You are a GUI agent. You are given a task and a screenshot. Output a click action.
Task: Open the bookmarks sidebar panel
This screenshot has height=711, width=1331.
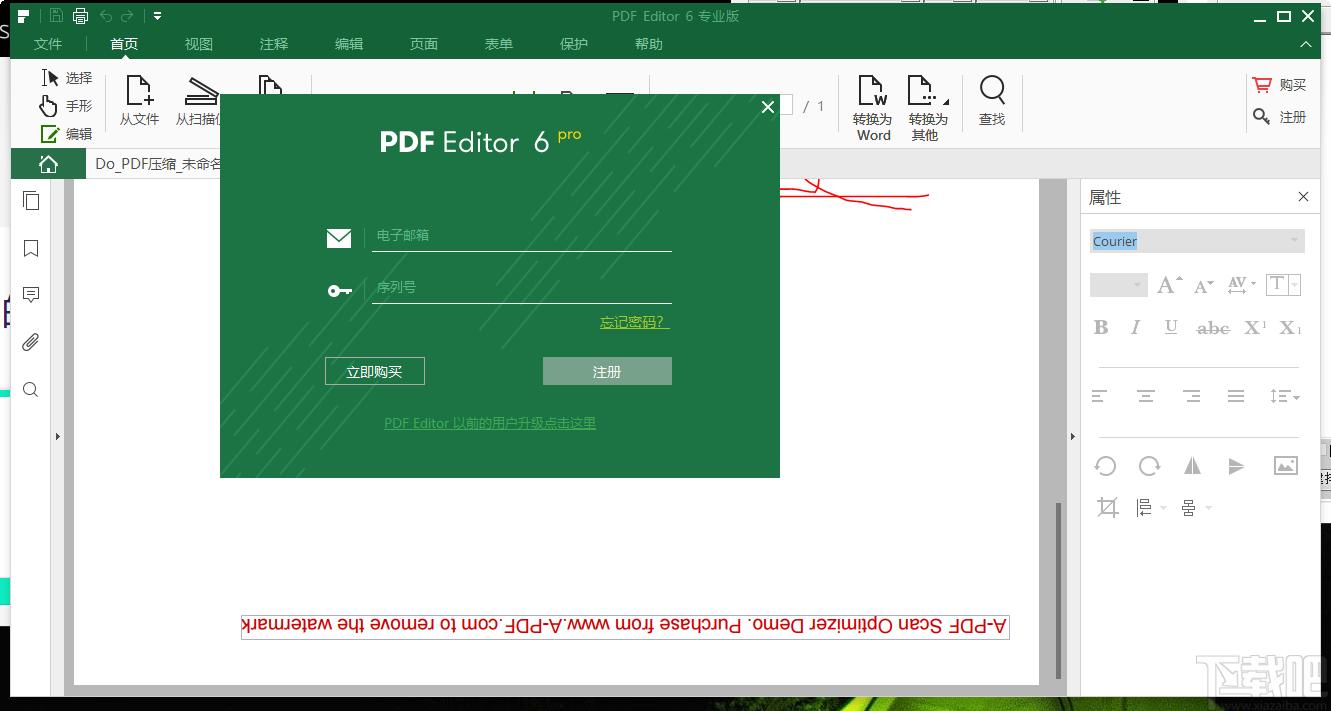pyautogui.click(x=31, y=248)
